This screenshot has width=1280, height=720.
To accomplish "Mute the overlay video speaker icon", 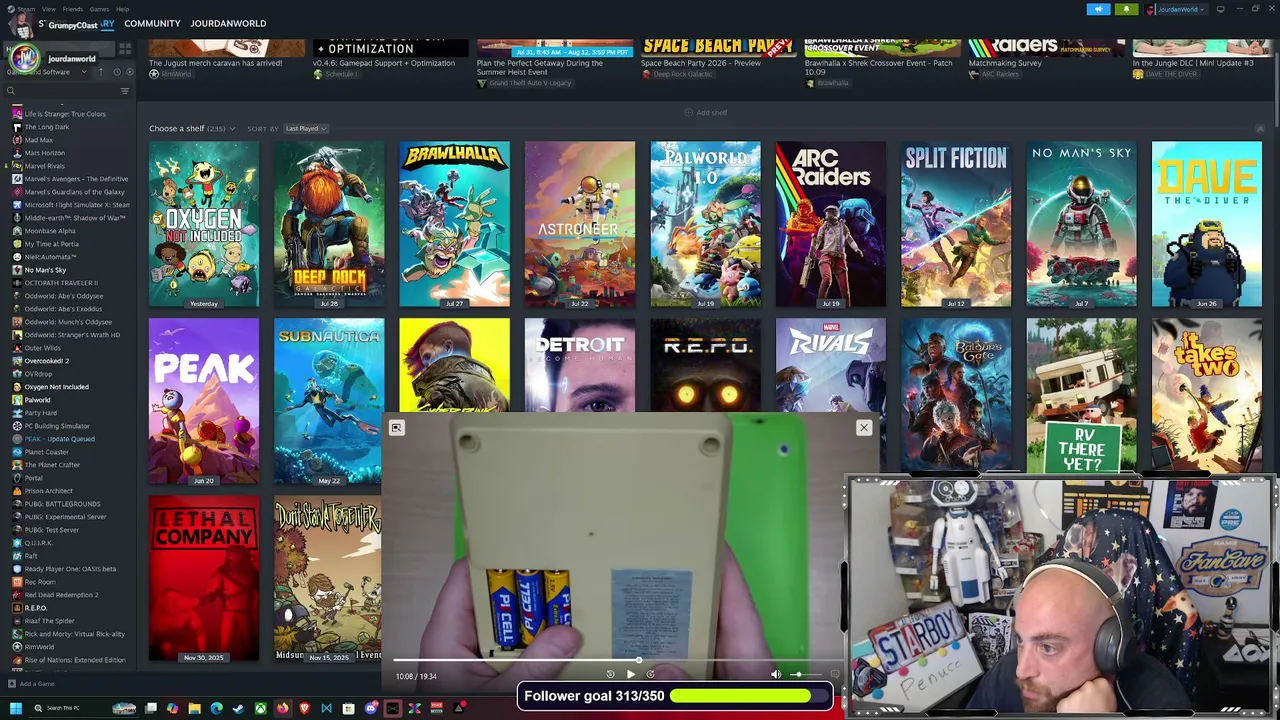I will [x=775, y=675].
